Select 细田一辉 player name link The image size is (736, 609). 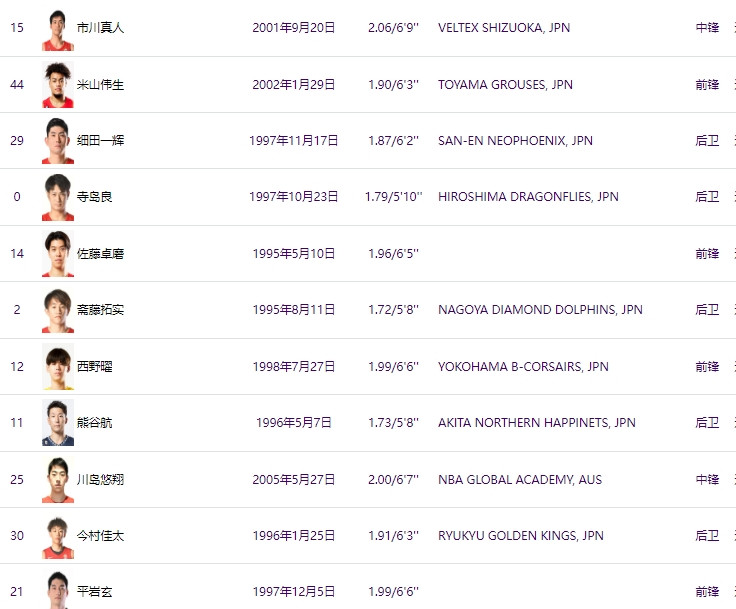click(x=100, y=140)
